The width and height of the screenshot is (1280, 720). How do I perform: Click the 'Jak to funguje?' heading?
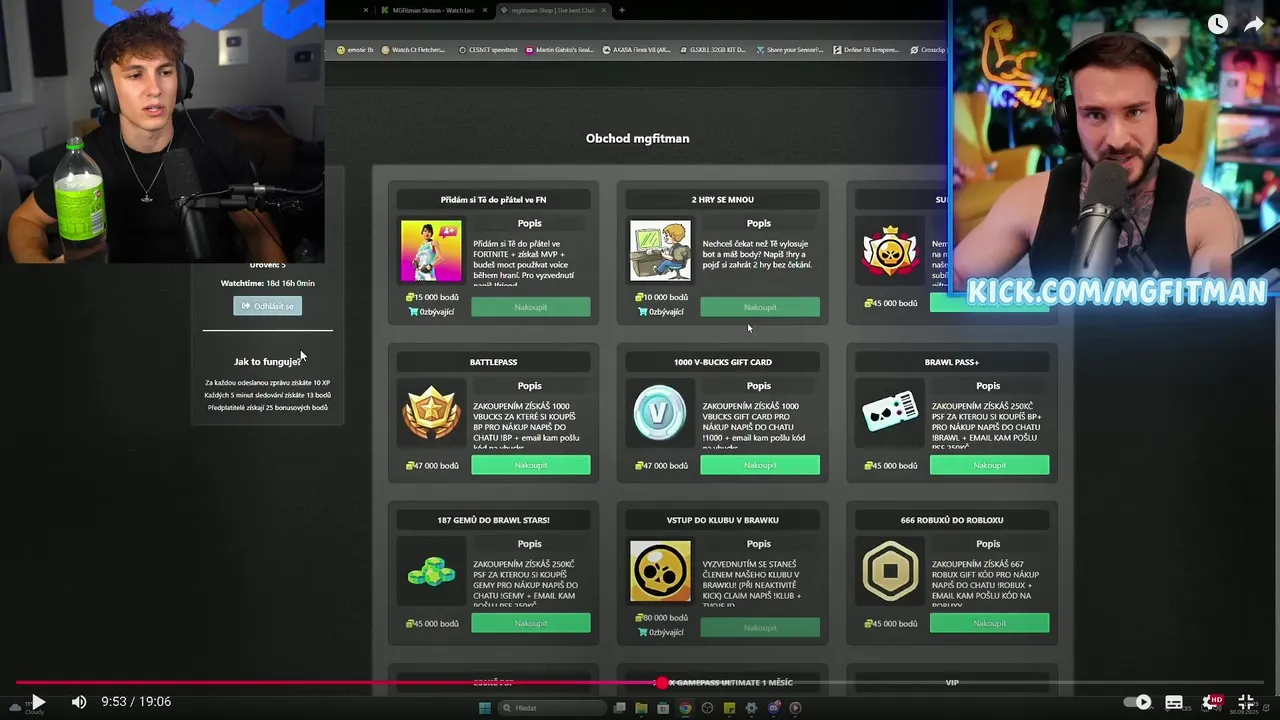[x=267, y=361]
